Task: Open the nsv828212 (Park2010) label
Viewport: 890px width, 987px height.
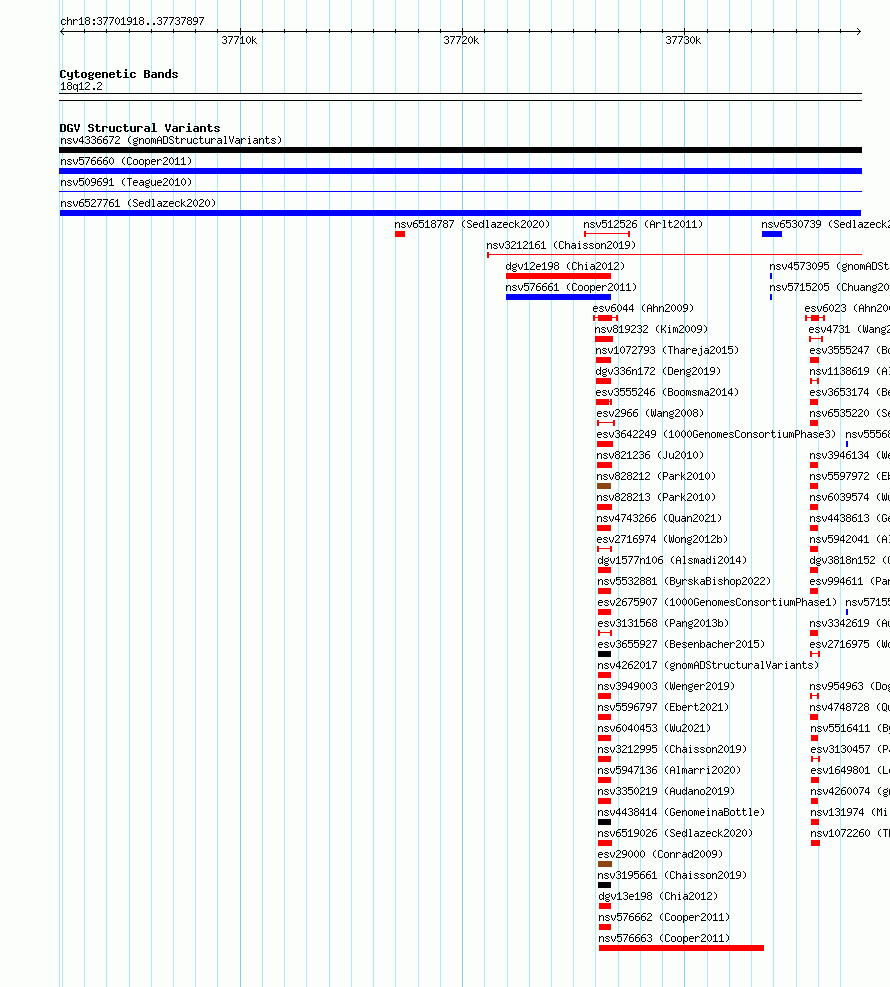Action: (x=656, y=476)
